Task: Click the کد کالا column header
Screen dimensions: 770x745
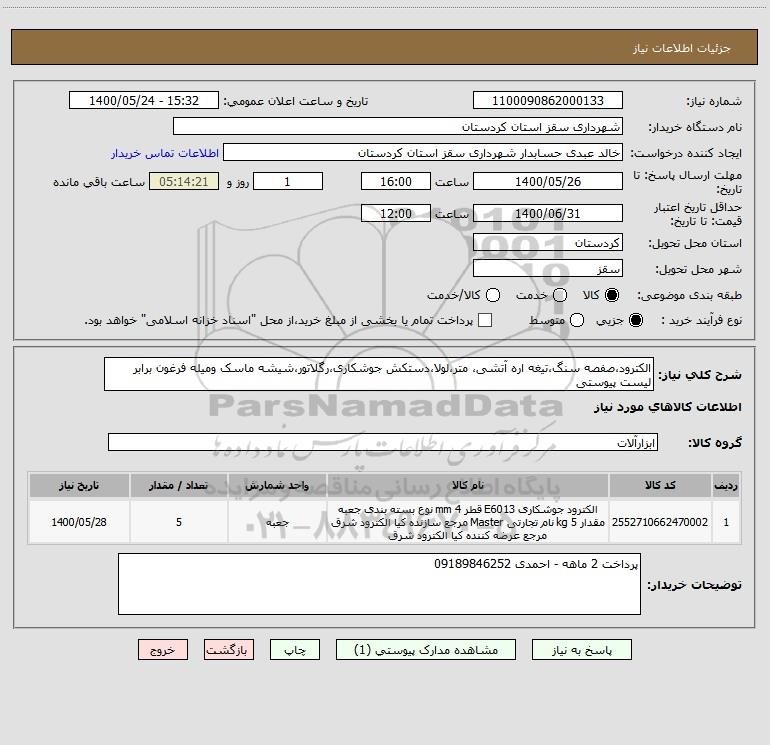Action: pyautogui.click(x=660, y=485)
